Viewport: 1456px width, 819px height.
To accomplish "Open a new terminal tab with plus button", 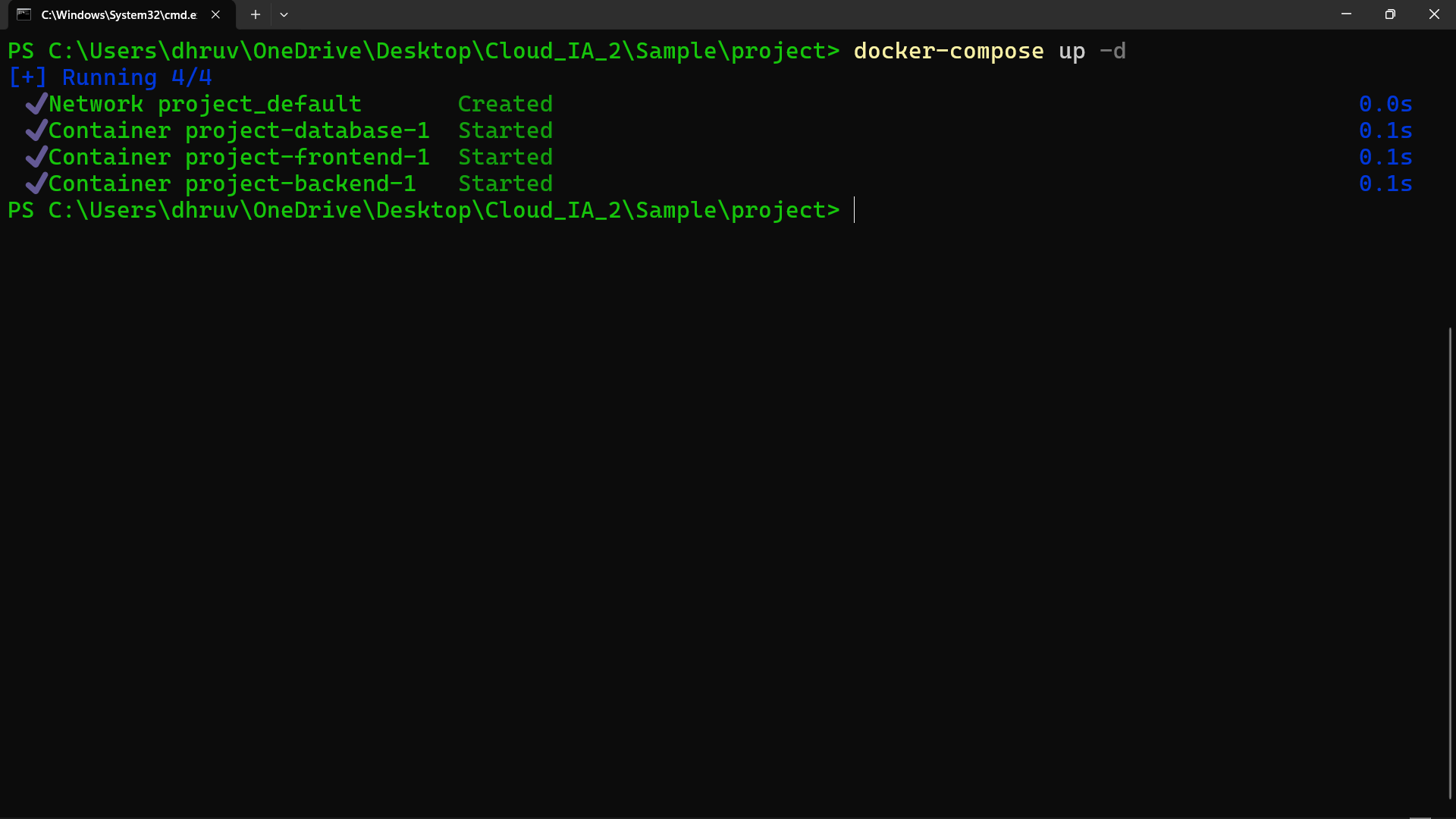I will pyautogui.click(x=256, y=14).
